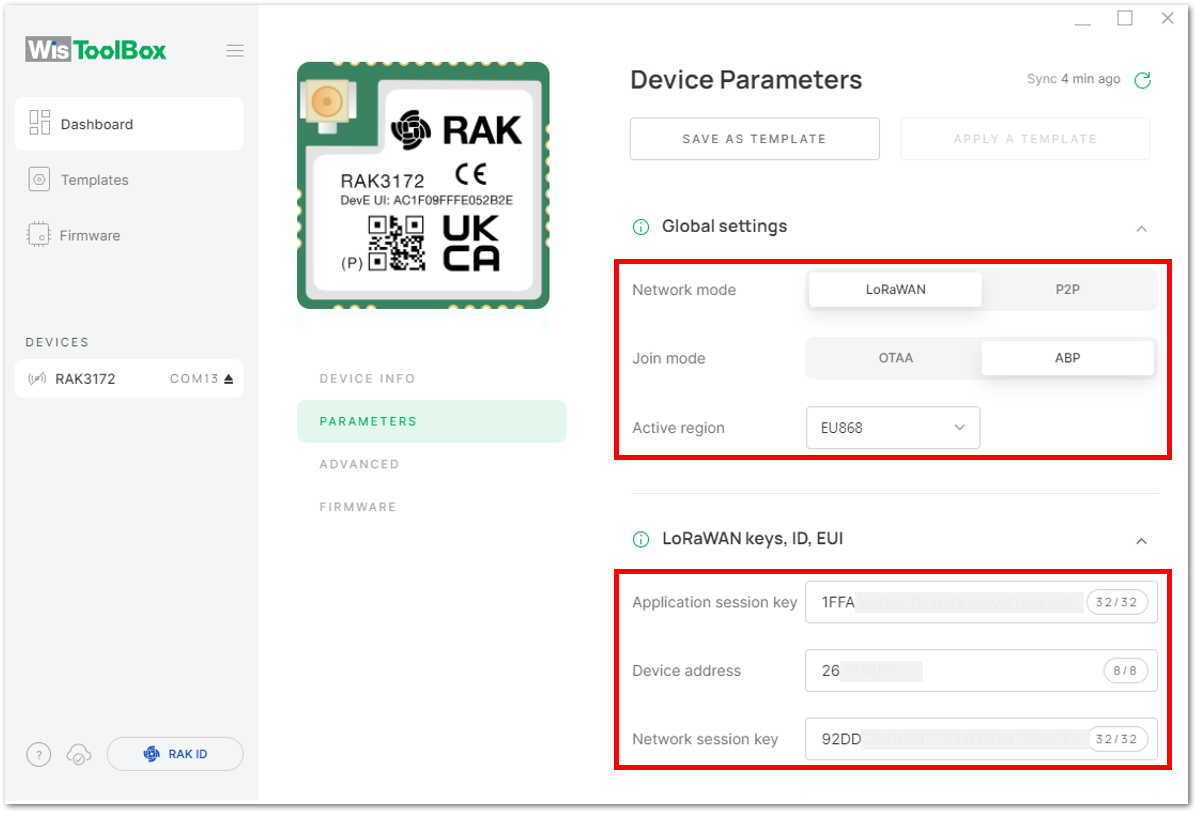The height and width of the screenshot is (813, 1197).
Task: Switch join mode to OTAA
Action: coord(895,358)
